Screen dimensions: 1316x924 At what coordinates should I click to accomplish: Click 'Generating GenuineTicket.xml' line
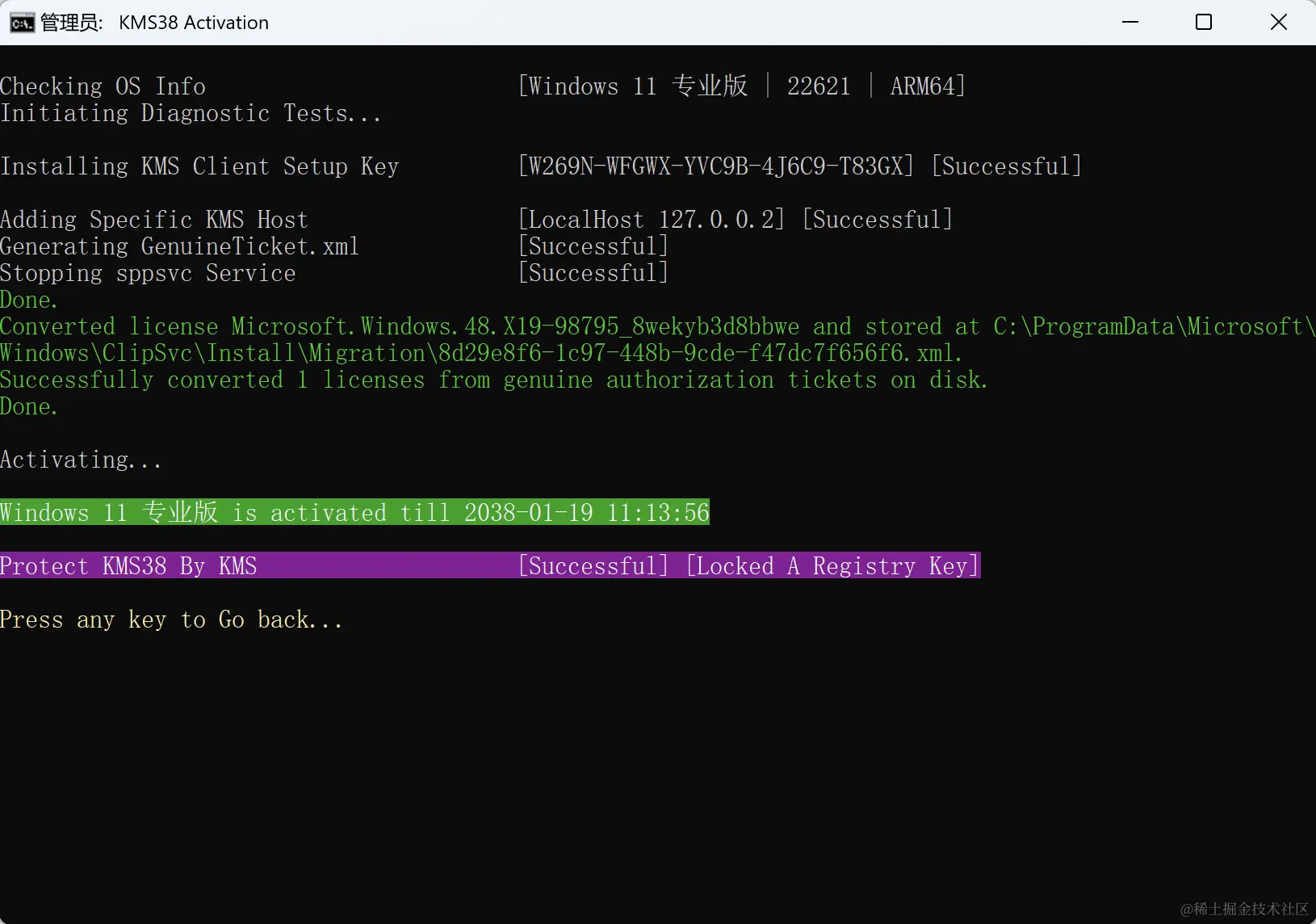point(179,246)
